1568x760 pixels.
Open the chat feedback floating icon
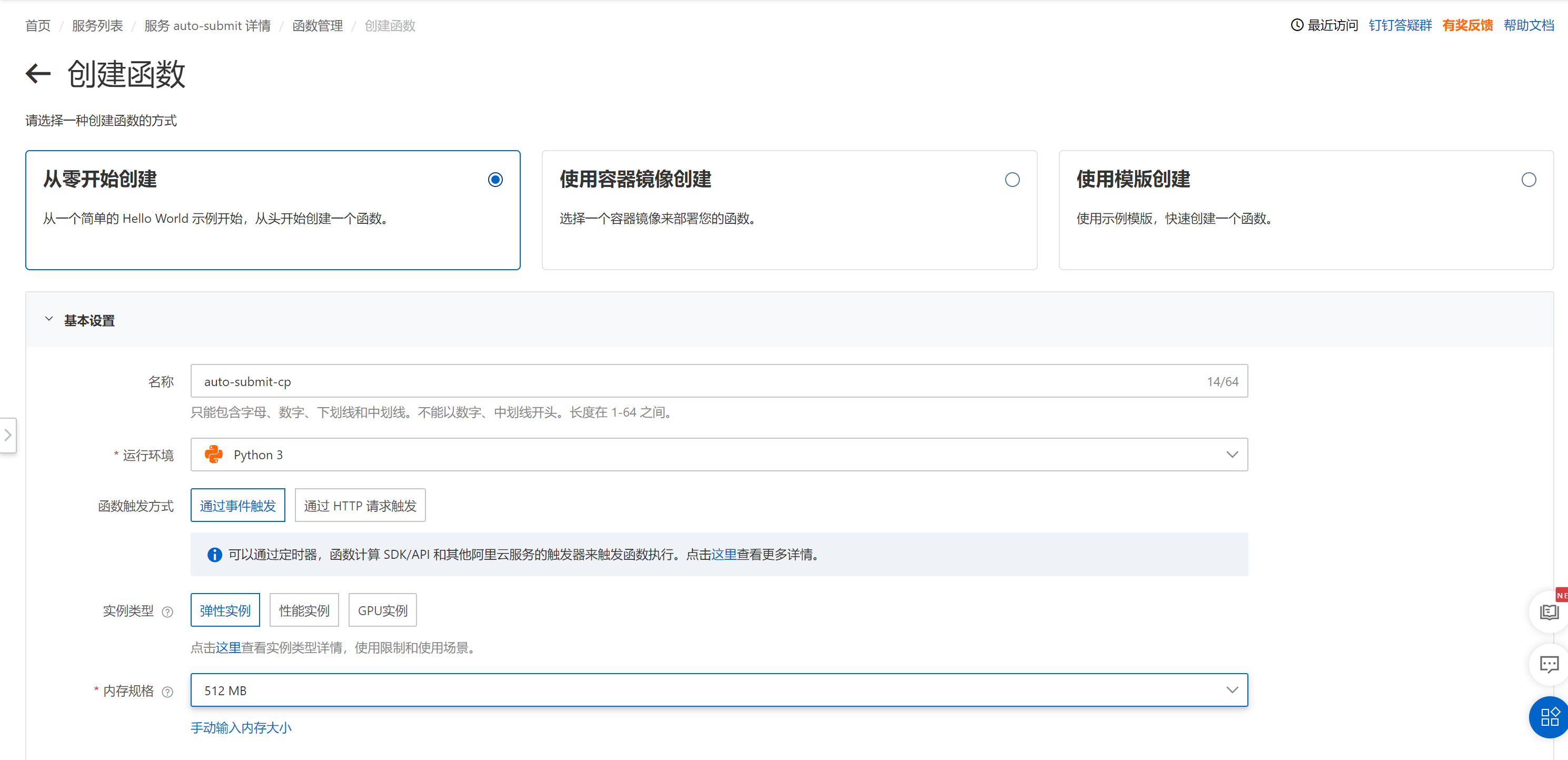pyautogui.click(x=1549, y=664)
